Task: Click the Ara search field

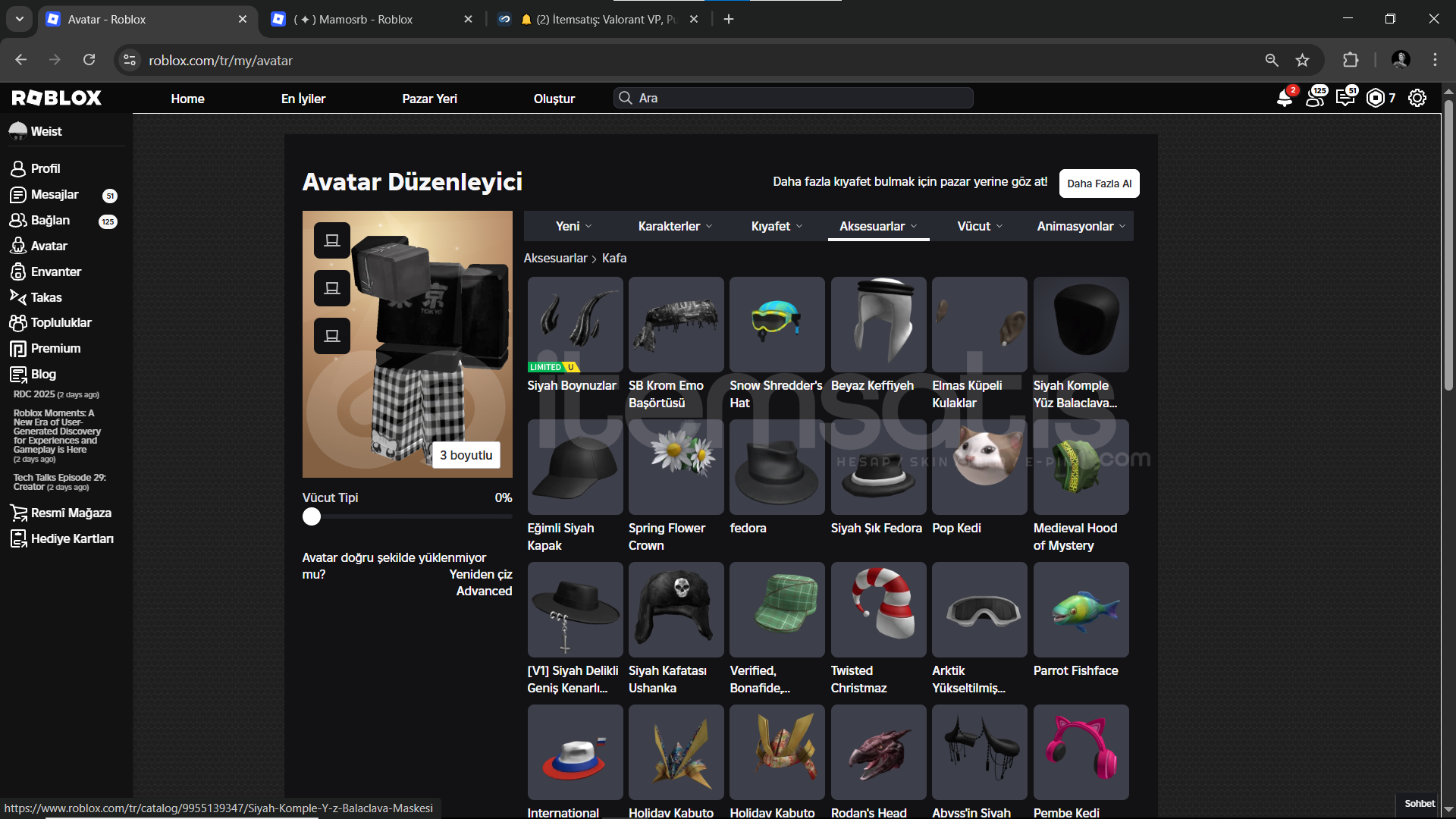Action: click(x=792, y=98)
